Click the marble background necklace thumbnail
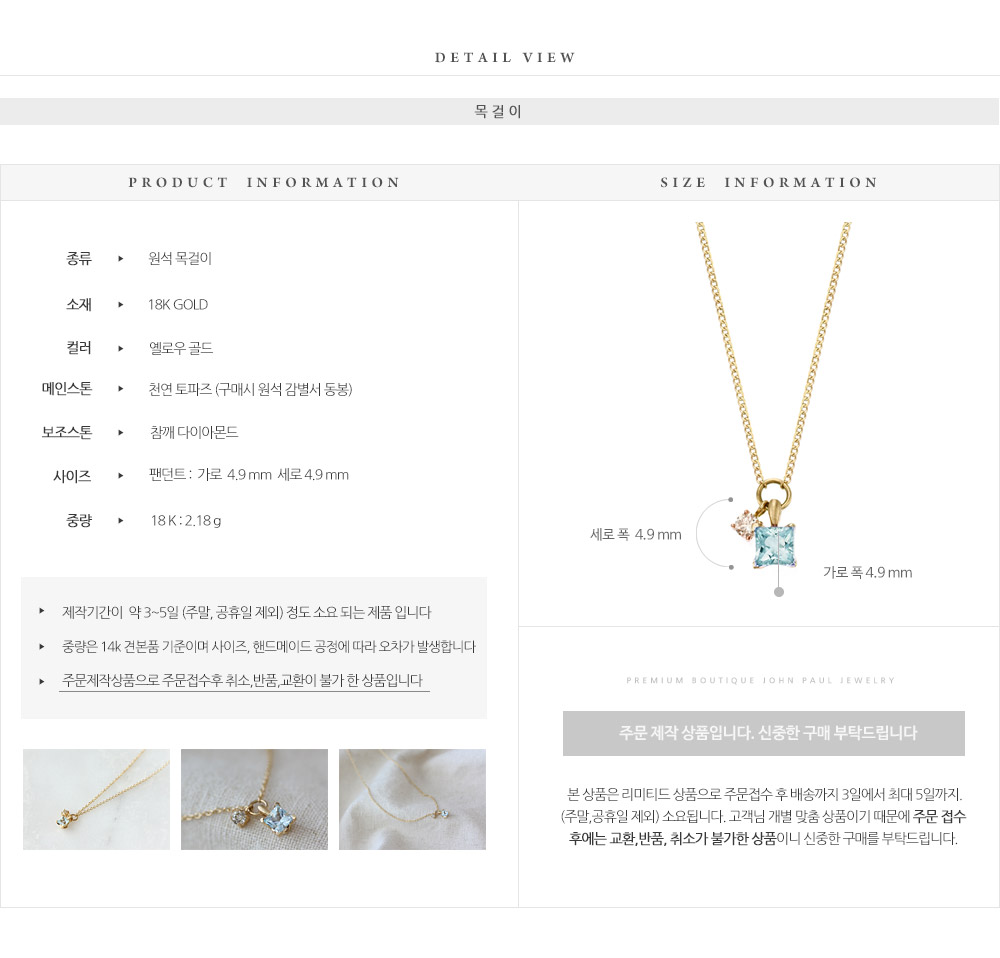Viewport: 1000px width, 958px height. 96,799
